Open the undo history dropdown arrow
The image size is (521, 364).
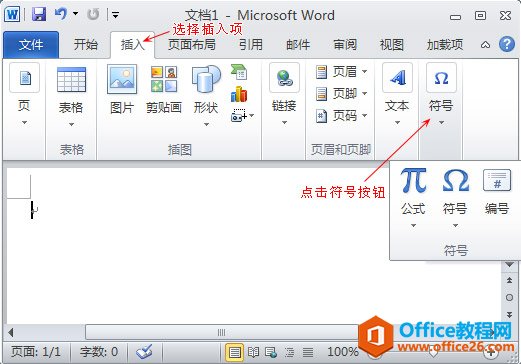pos(76,14)
